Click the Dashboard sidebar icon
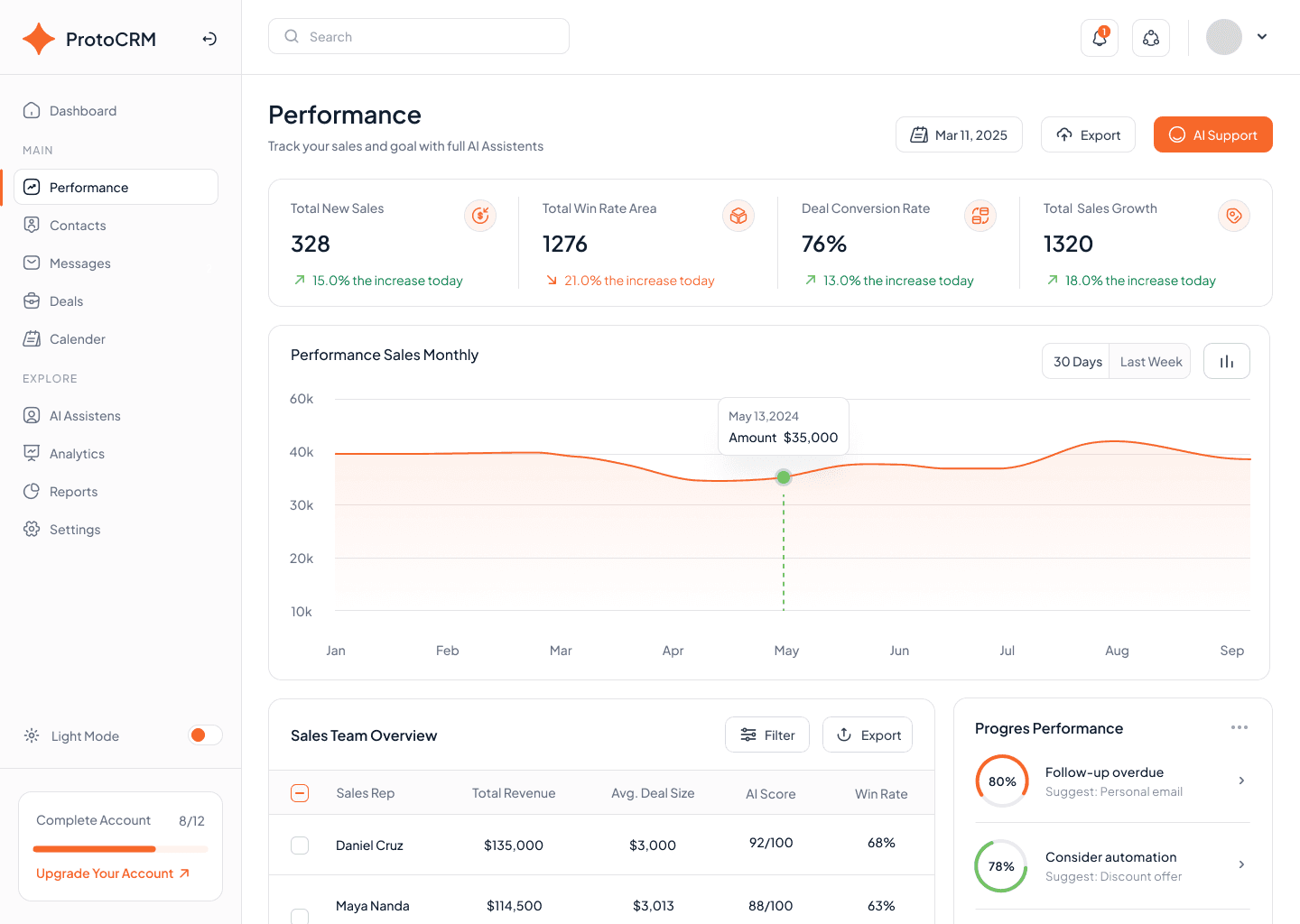This screenshot has height=924, width=1300. point(31,110)
